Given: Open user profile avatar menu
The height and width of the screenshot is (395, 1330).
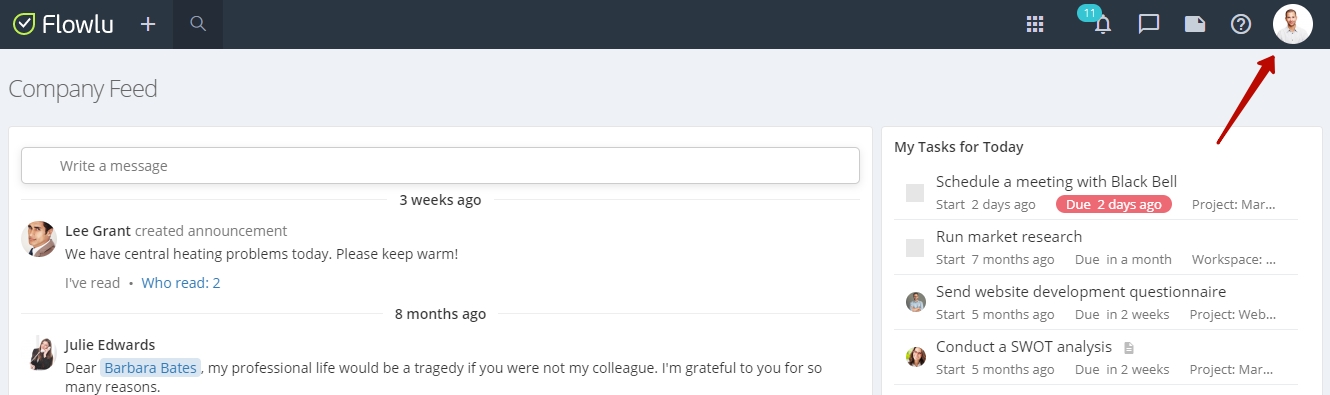Looking at the screenshot, I should pyautogui.click(x=1293, y=24).
